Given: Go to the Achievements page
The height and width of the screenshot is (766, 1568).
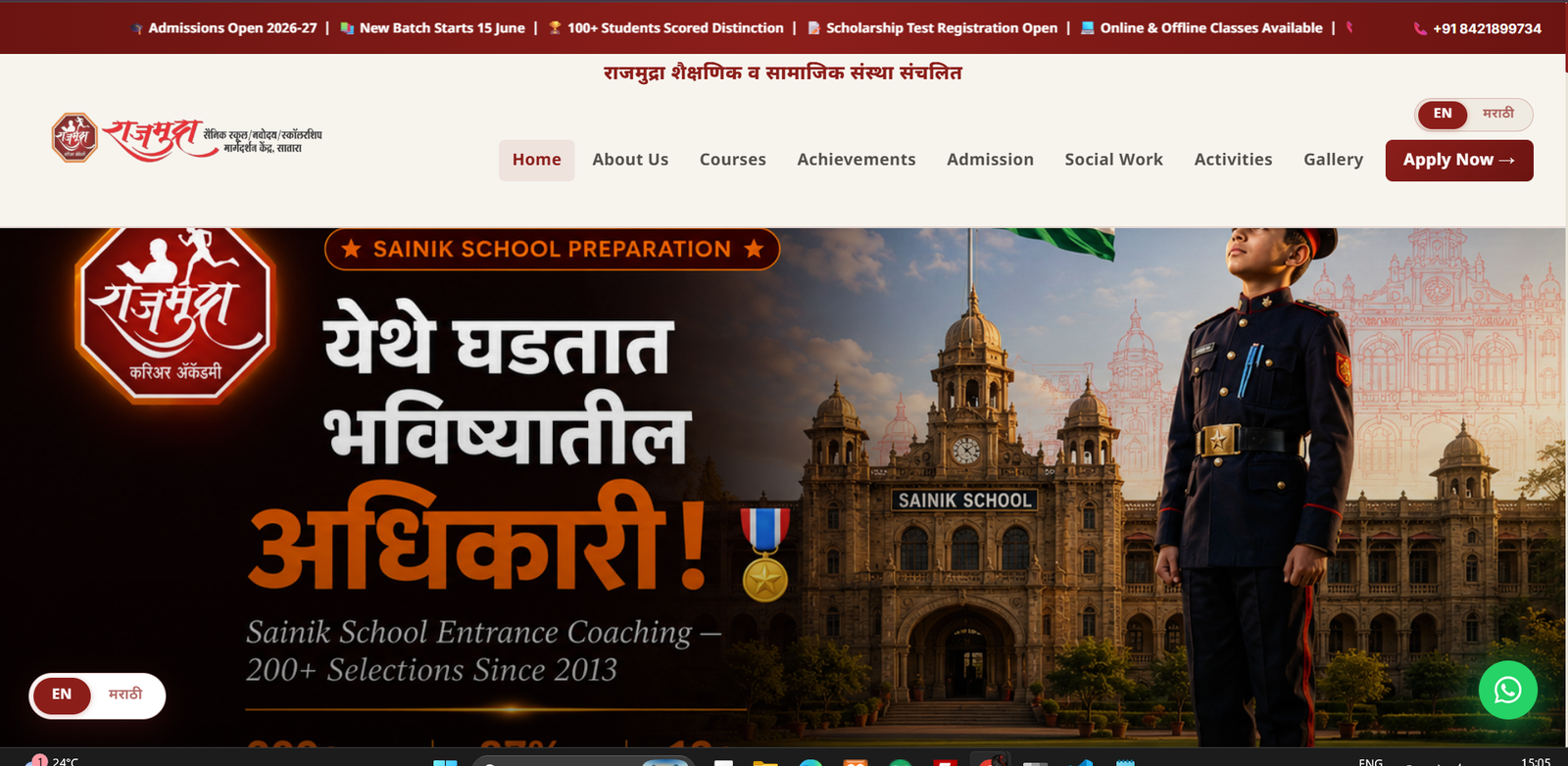Looking at the screenshot, I should 857,160.
